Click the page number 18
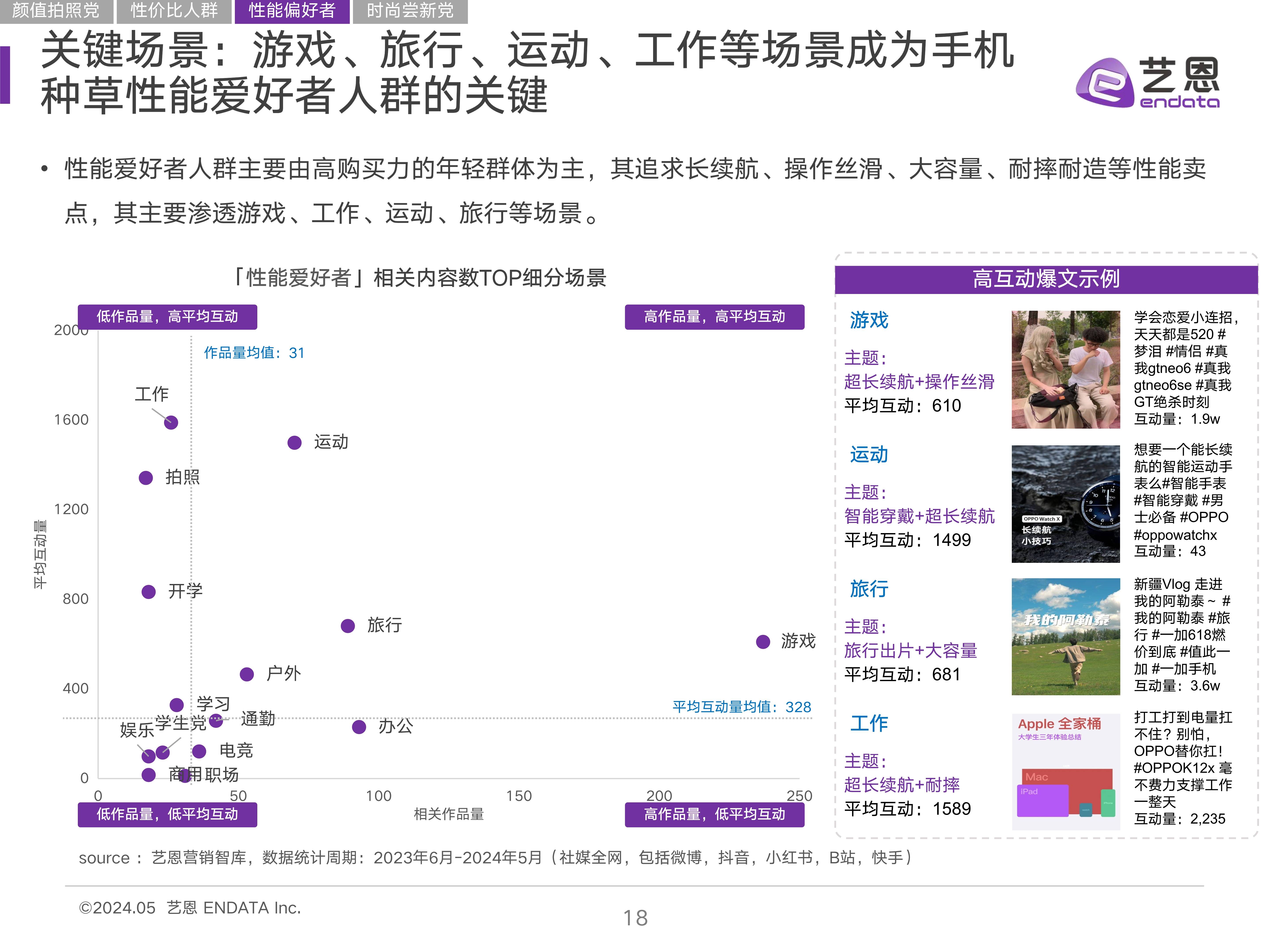Viewport: 1270px width, 952px height. coord(636,918)
